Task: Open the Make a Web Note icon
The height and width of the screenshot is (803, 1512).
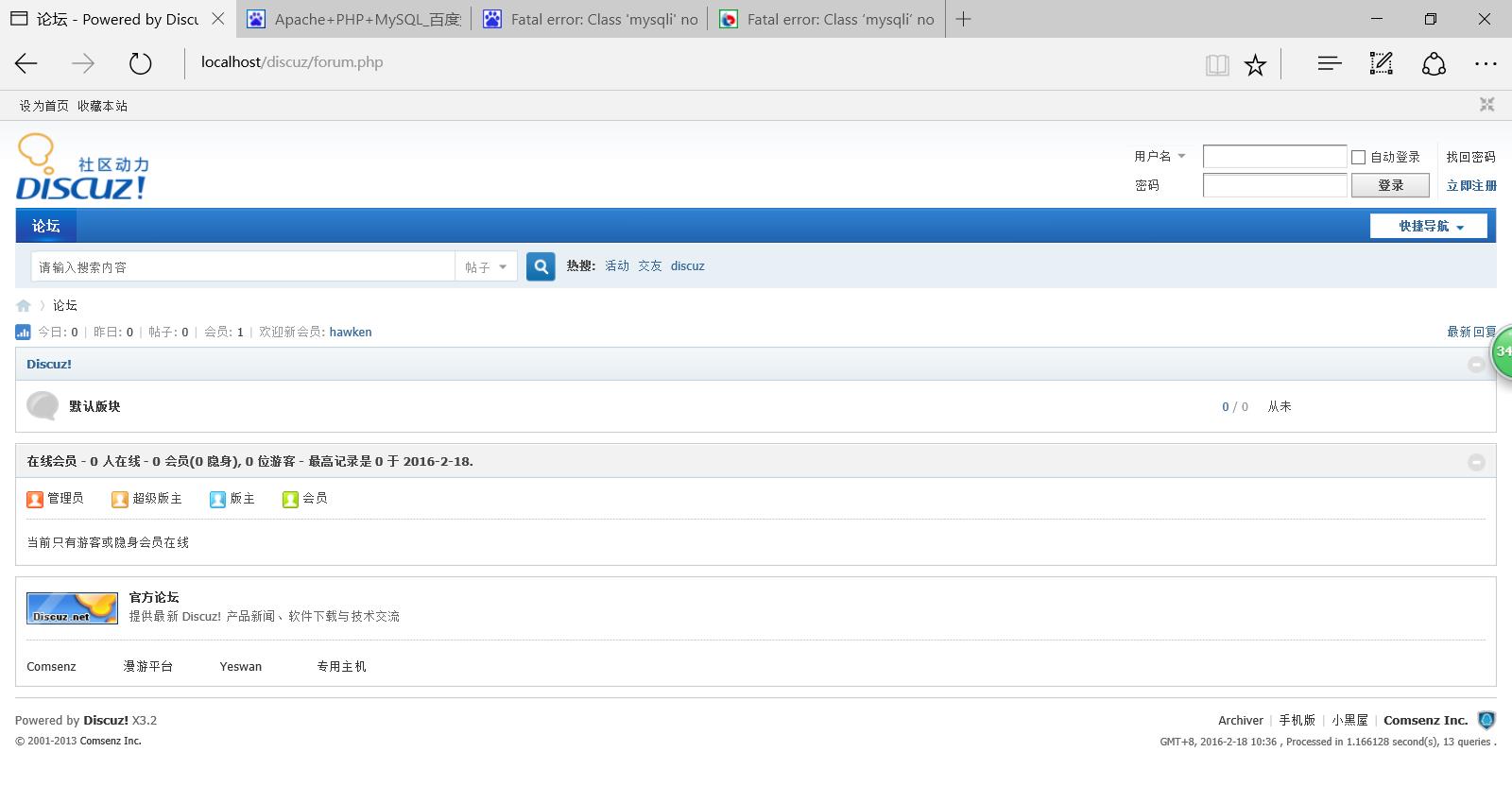Action: pyautogui.click(x=1382, y=63)
